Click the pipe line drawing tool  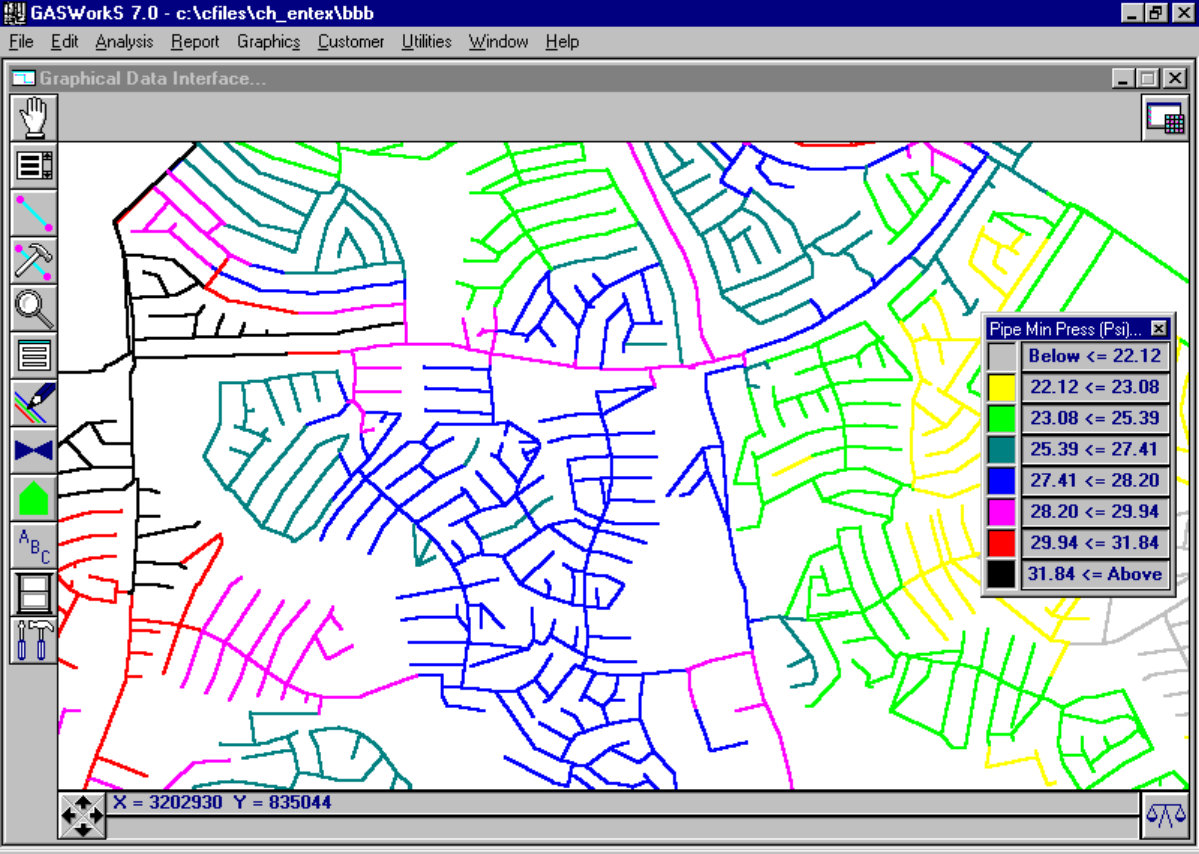[x=34, y=213]
